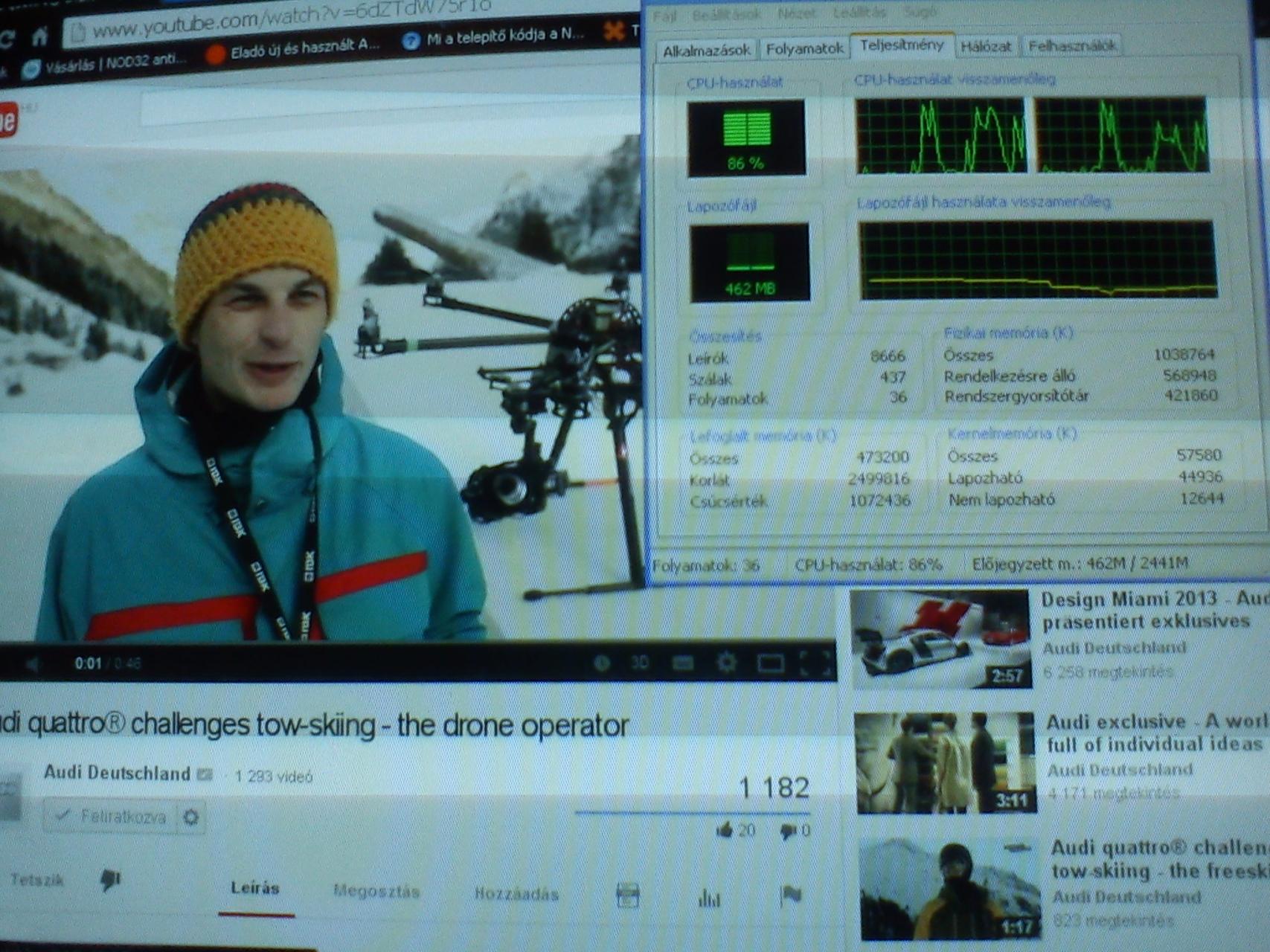Open the 1 293 videó link
Viewport: 1270px width, 952px height.
274,776
